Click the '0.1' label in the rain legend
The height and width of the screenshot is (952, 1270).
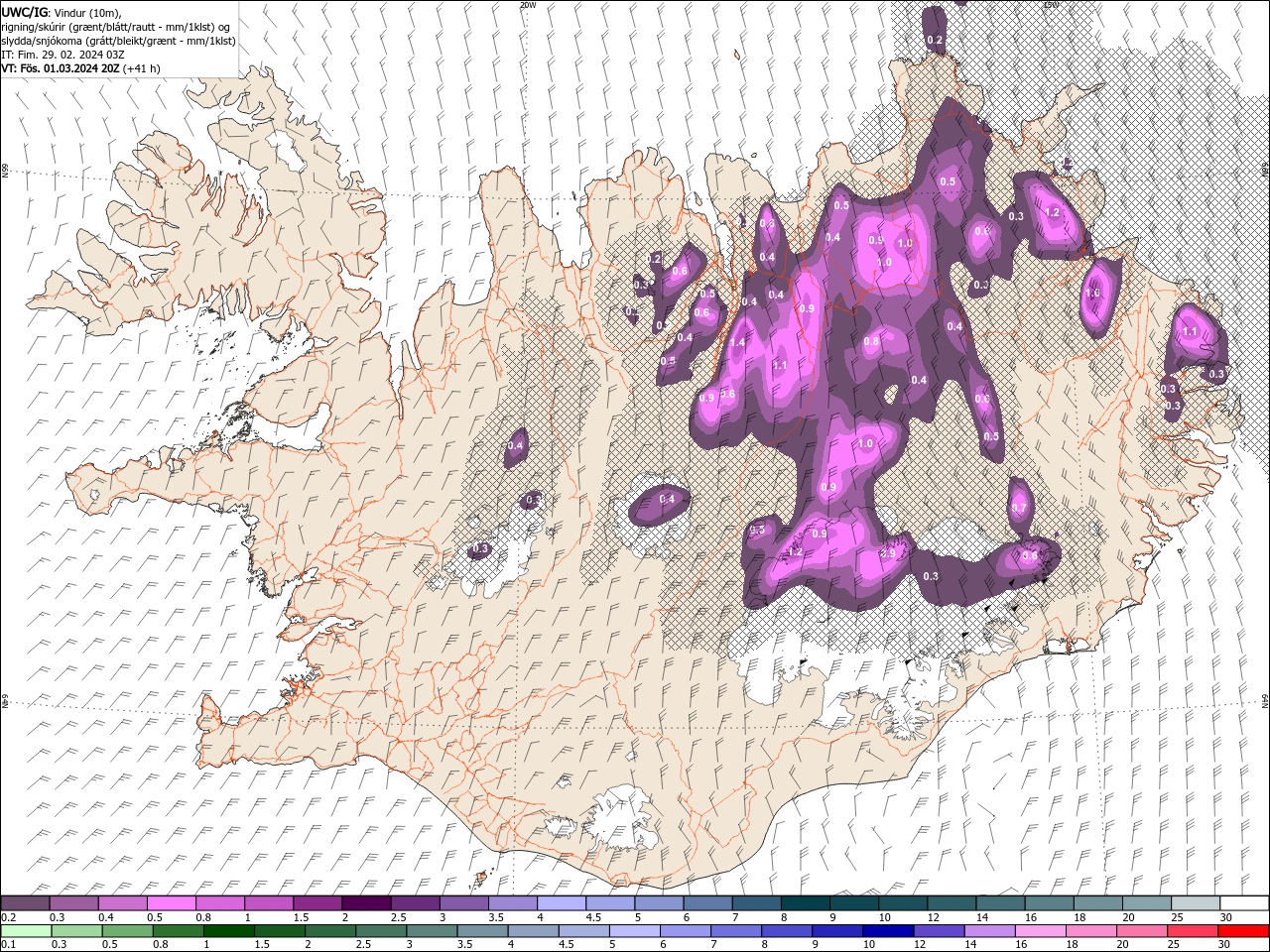click(x=8, y=945)
